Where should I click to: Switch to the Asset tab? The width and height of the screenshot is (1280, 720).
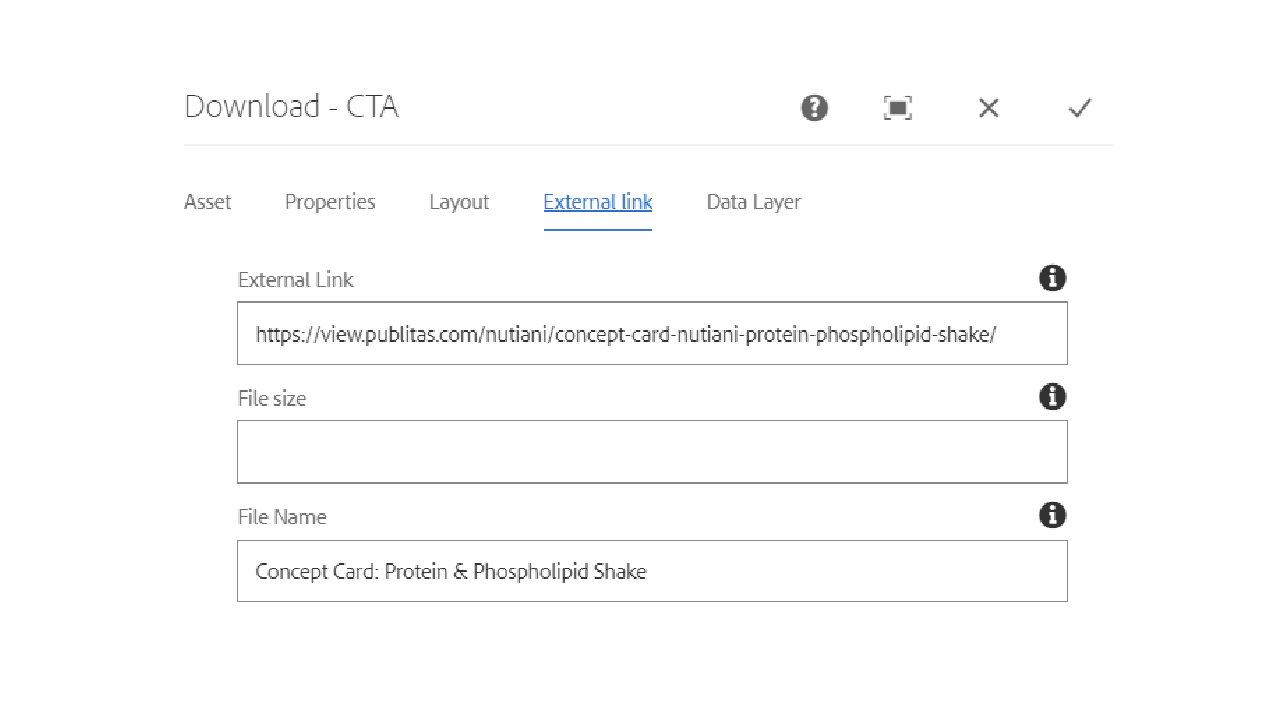(208, 202)
